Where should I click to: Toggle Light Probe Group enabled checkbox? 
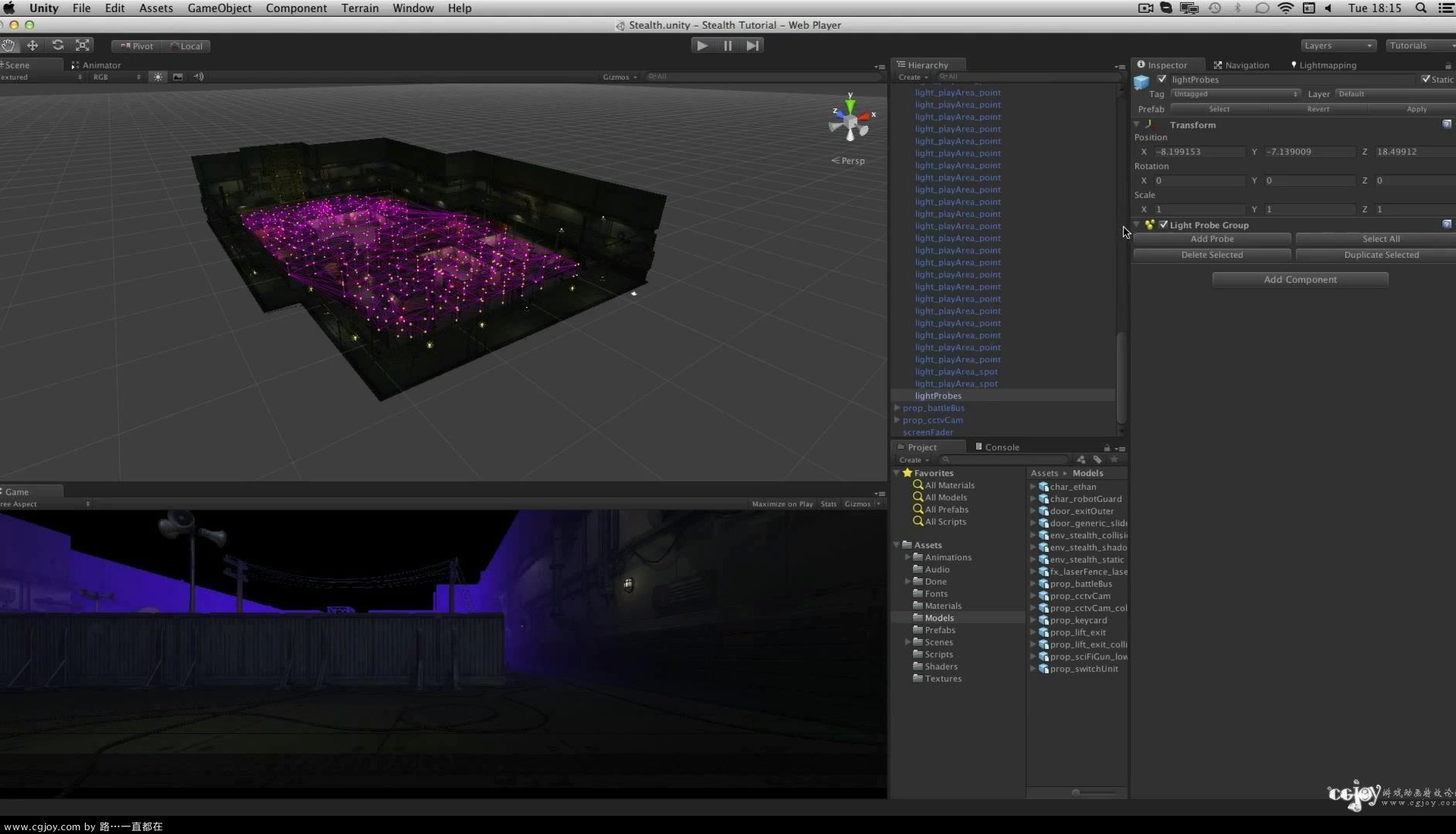1163,224
